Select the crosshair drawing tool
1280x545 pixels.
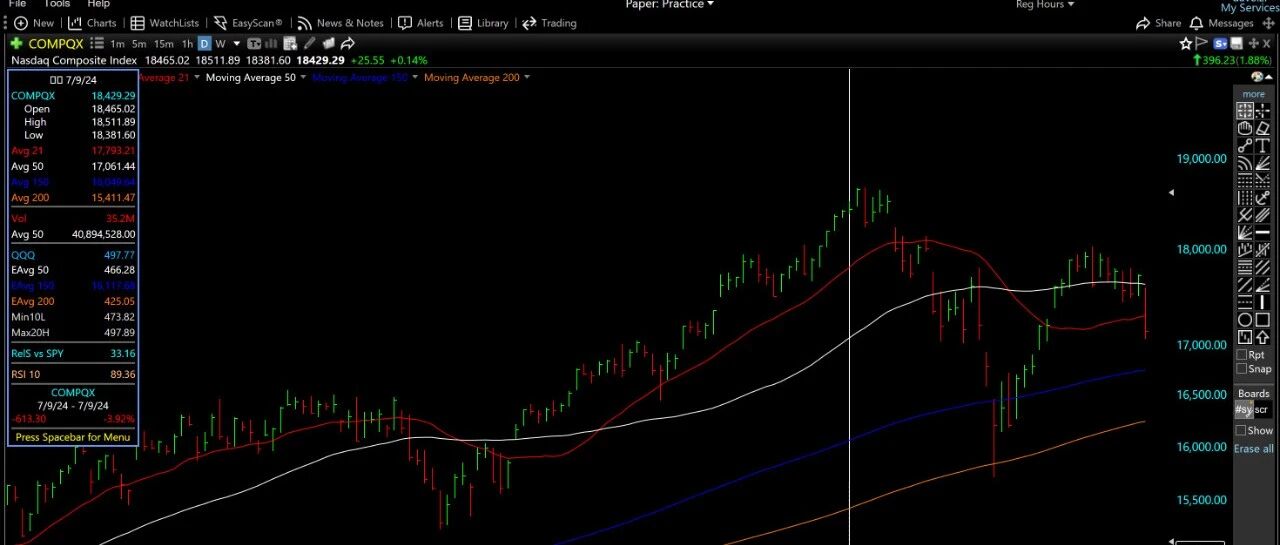pos(1263,111)
